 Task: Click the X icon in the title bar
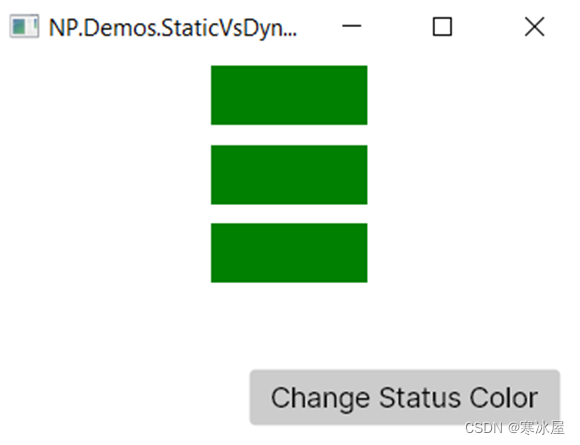pos(535,27)
